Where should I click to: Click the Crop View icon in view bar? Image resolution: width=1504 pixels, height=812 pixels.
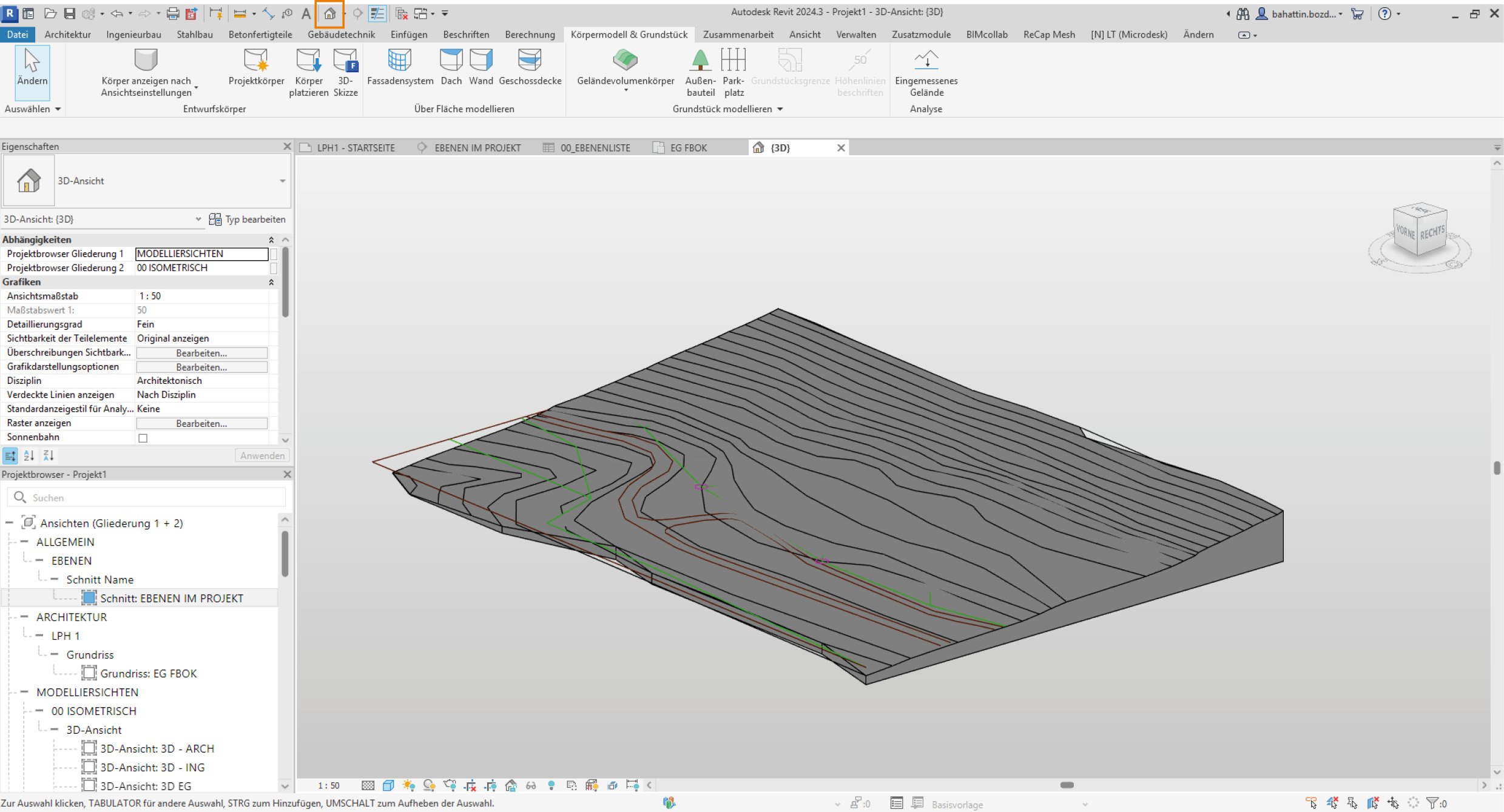click(x=470, y=785)
